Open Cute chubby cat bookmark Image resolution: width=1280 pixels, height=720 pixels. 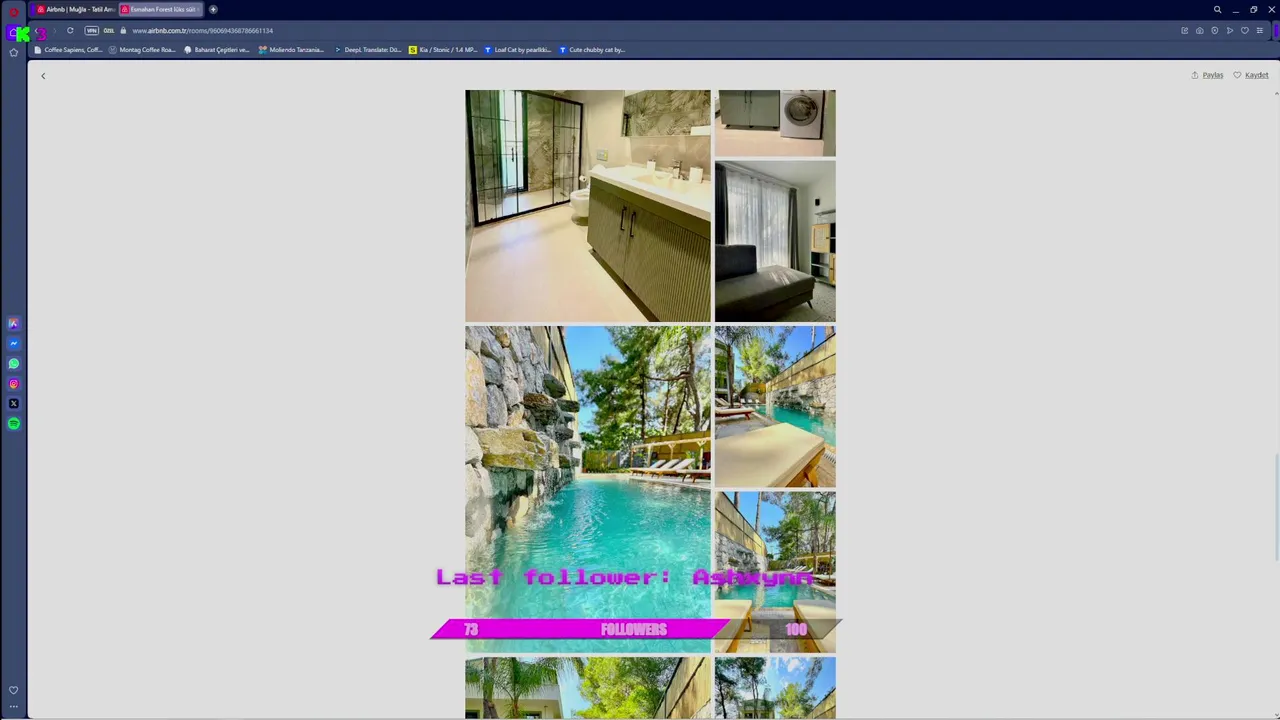[x=592, y=49]
